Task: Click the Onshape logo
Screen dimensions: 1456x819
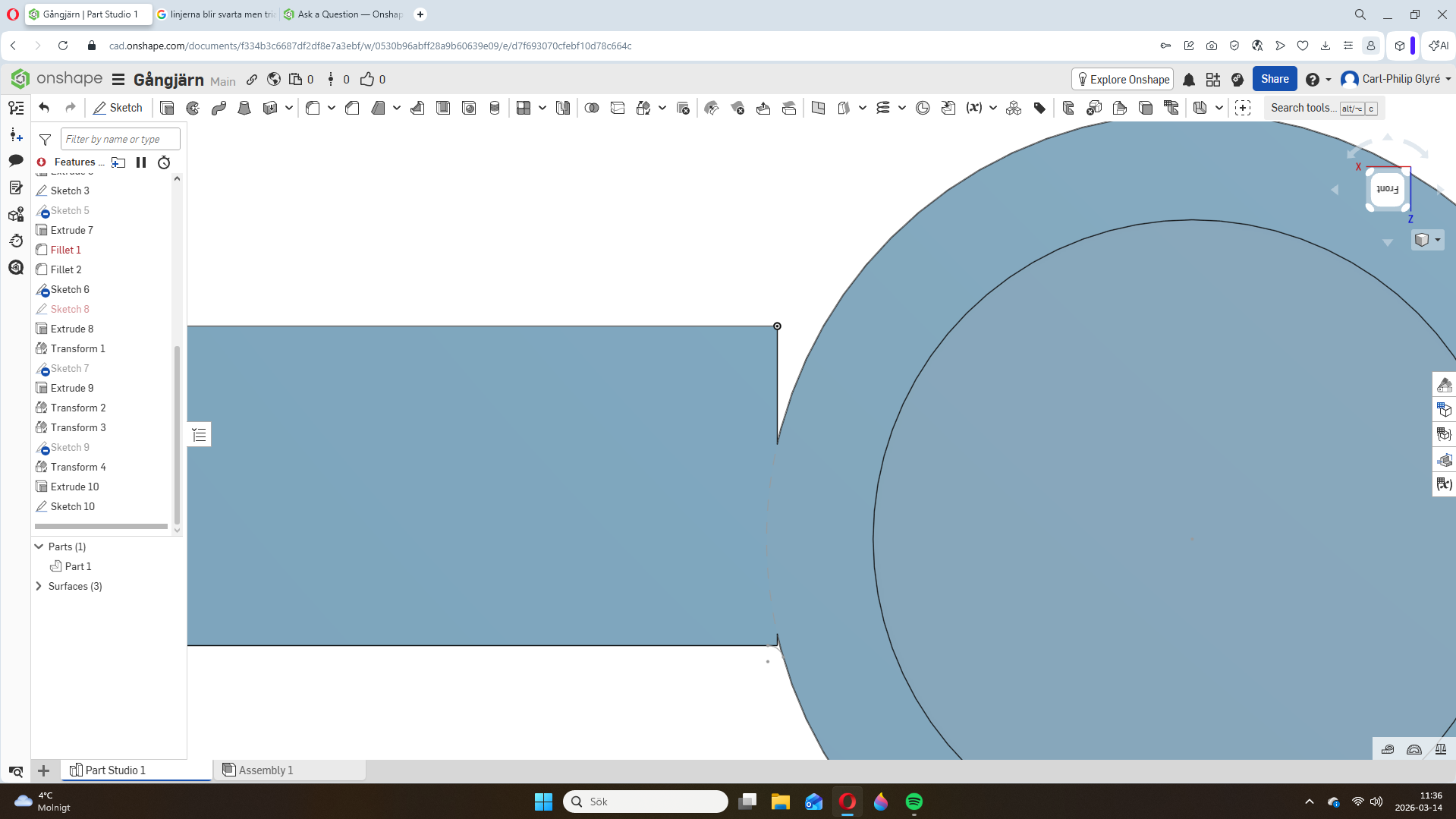Action: [x=57, y=79]
